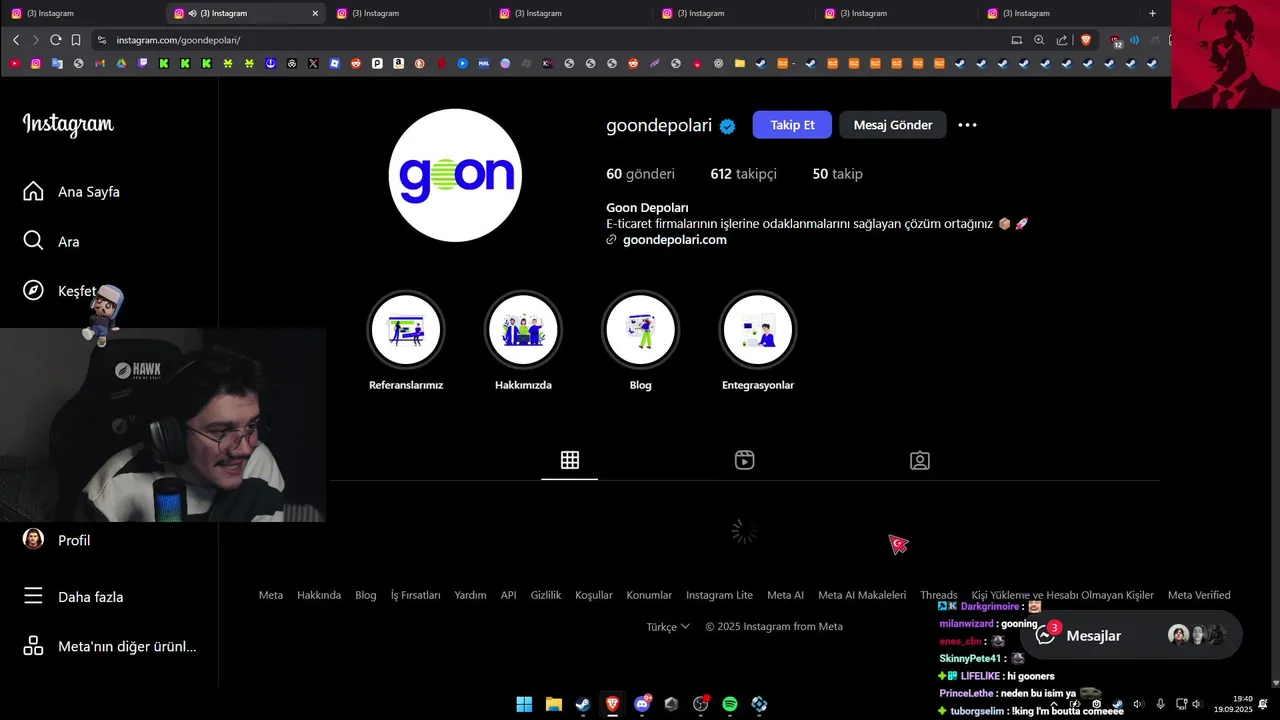The image size is (1280, 720).
Task: Click the instagram.com address bar
Action: point(550,40)
